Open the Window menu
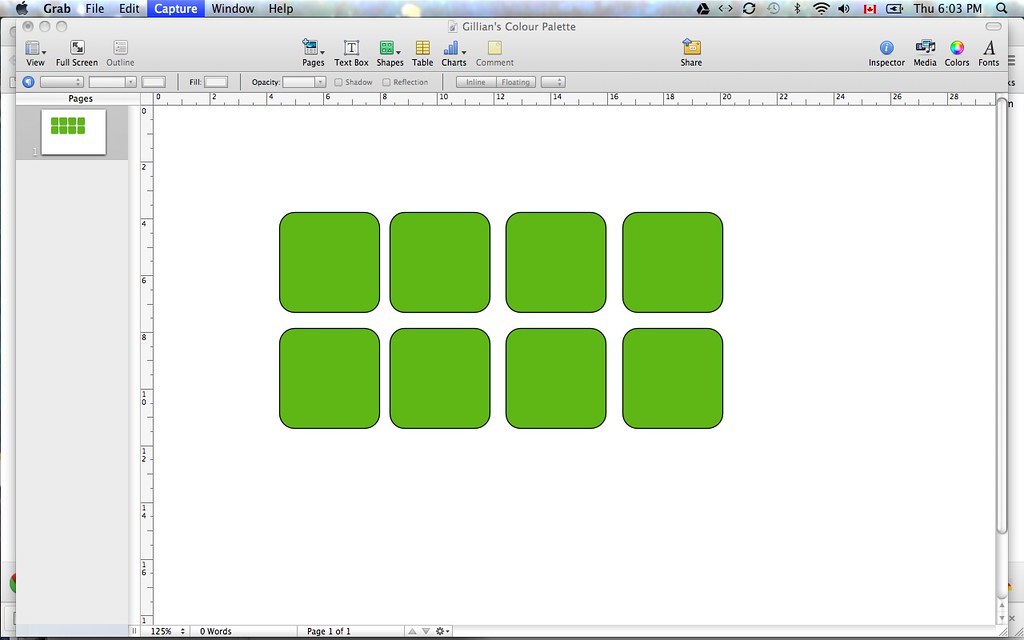Screen dimensions: 1024x640 pyautogui.click(x=232, y=8)
